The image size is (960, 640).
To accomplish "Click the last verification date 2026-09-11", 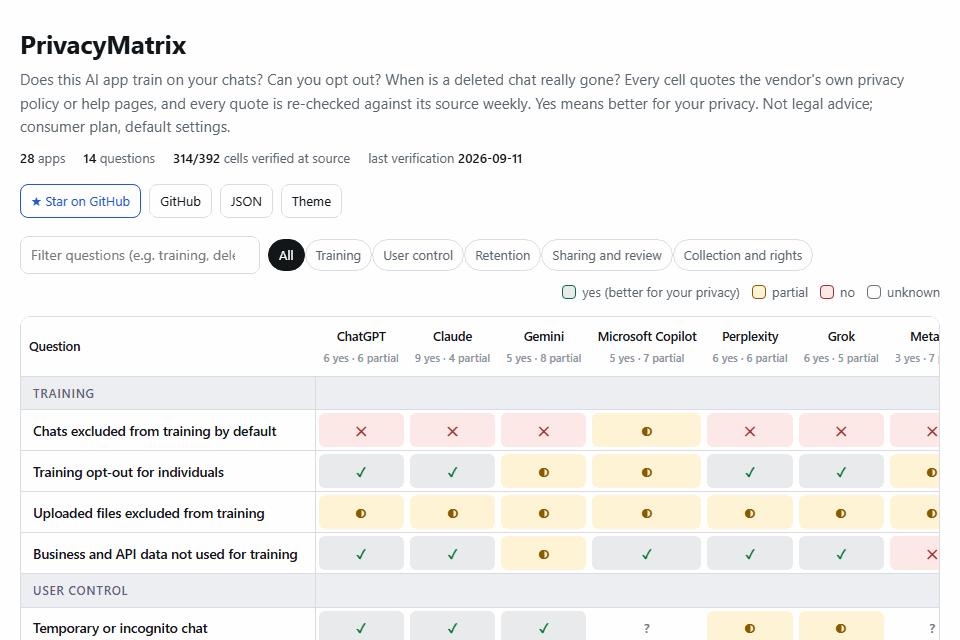I will (x=490, y=159).
